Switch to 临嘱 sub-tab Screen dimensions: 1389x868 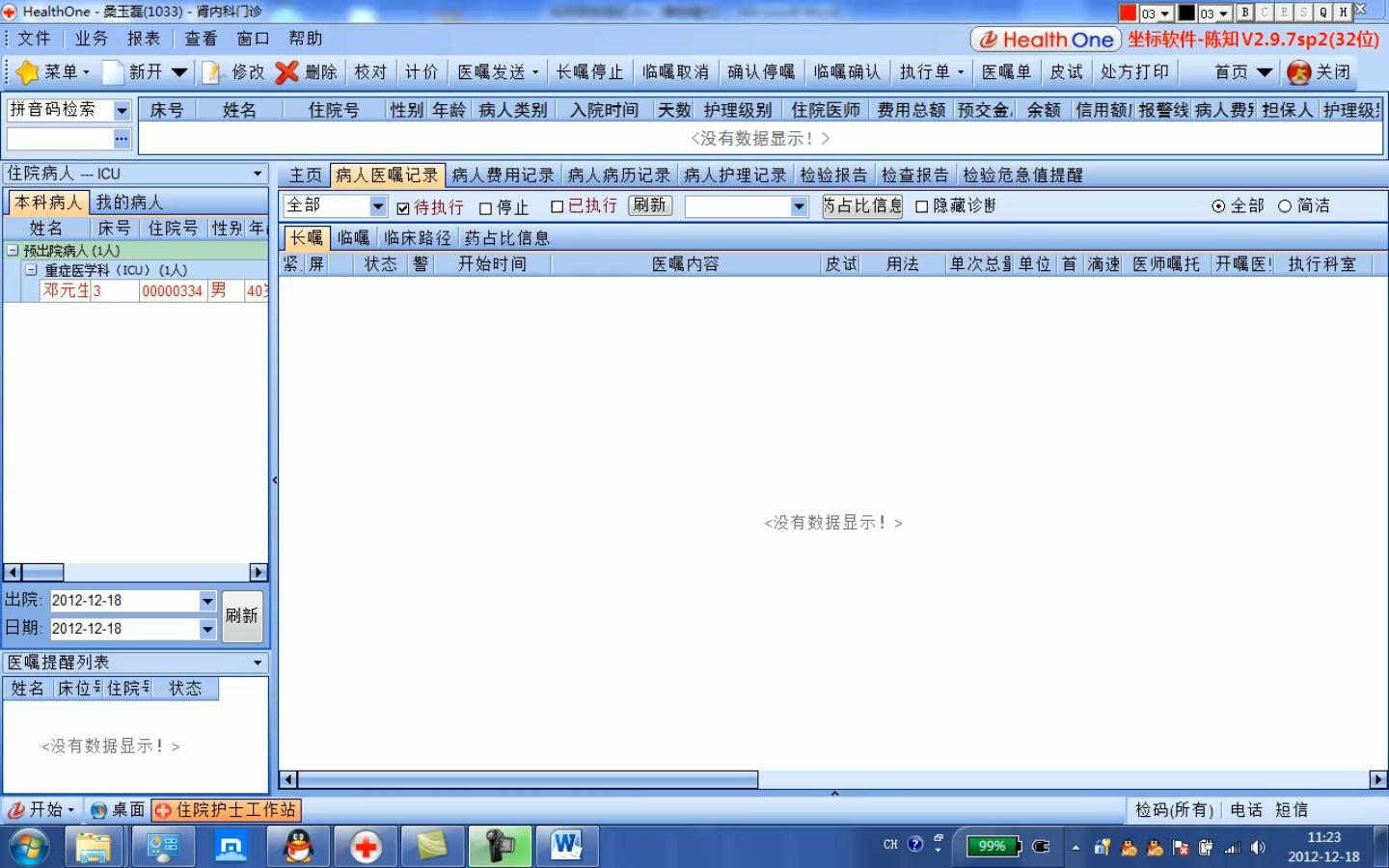tap(353, 238)
